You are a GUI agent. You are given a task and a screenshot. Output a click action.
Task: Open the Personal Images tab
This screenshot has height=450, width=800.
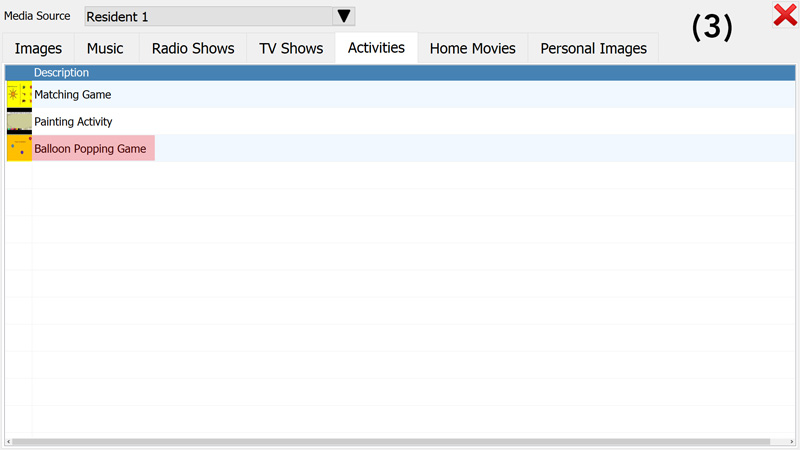tap(593, 48)
